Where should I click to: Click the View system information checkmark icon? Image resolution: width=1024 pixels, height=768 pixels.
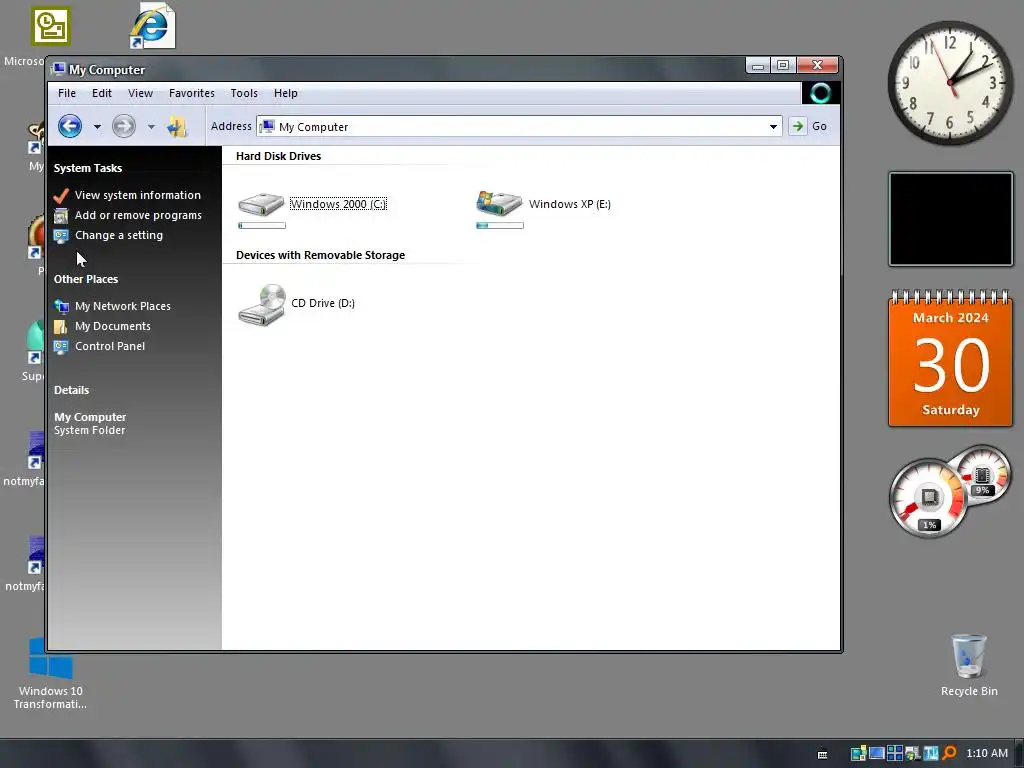coord(61,195)
